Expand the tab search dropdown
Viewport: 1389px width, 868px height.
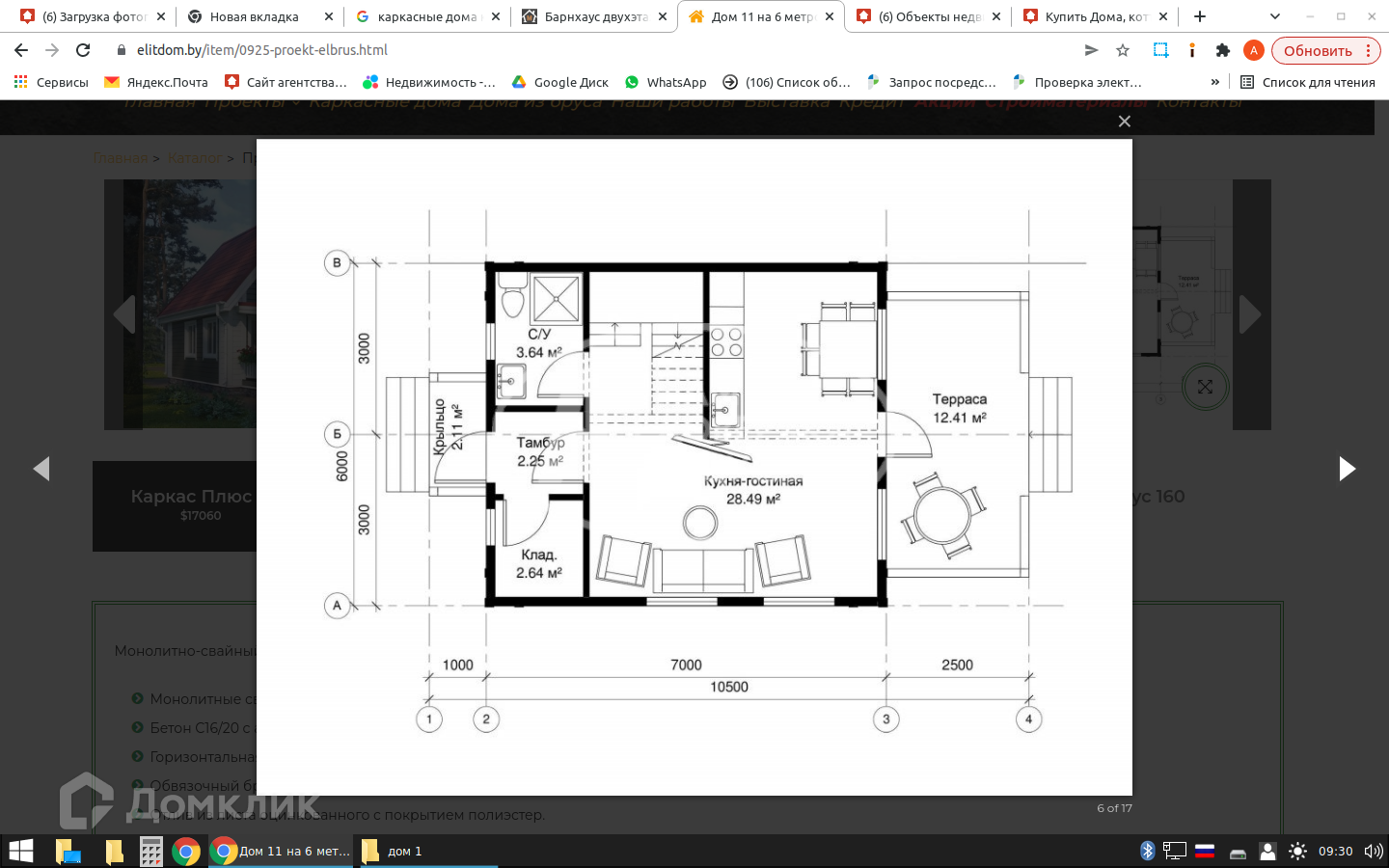[x=1275, y=16]
